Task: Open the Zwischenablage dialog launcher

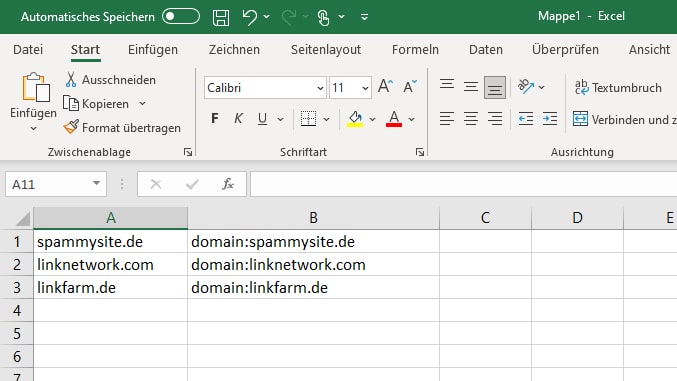Action: 188,152
